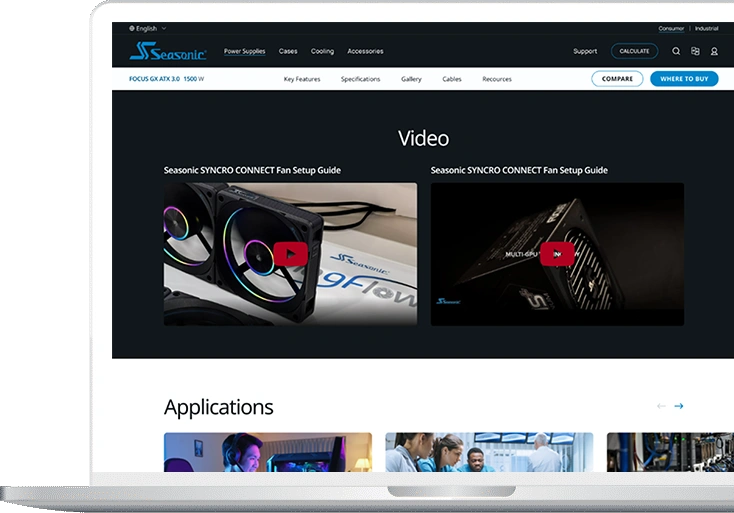Image resolution: width=734 pixels, height=513 pixels.
Task: Open the search magnifier icon
Action: 676,51
